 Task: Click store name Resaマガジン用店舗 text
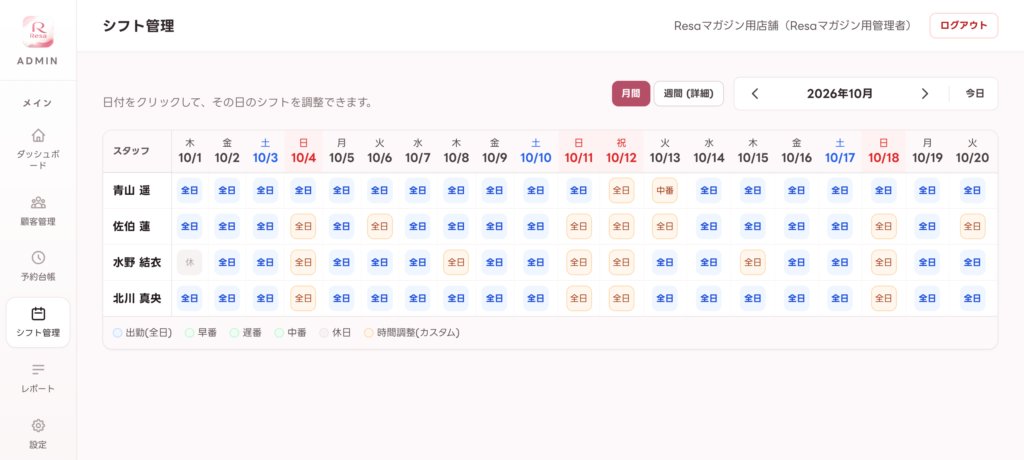point(727,26)
